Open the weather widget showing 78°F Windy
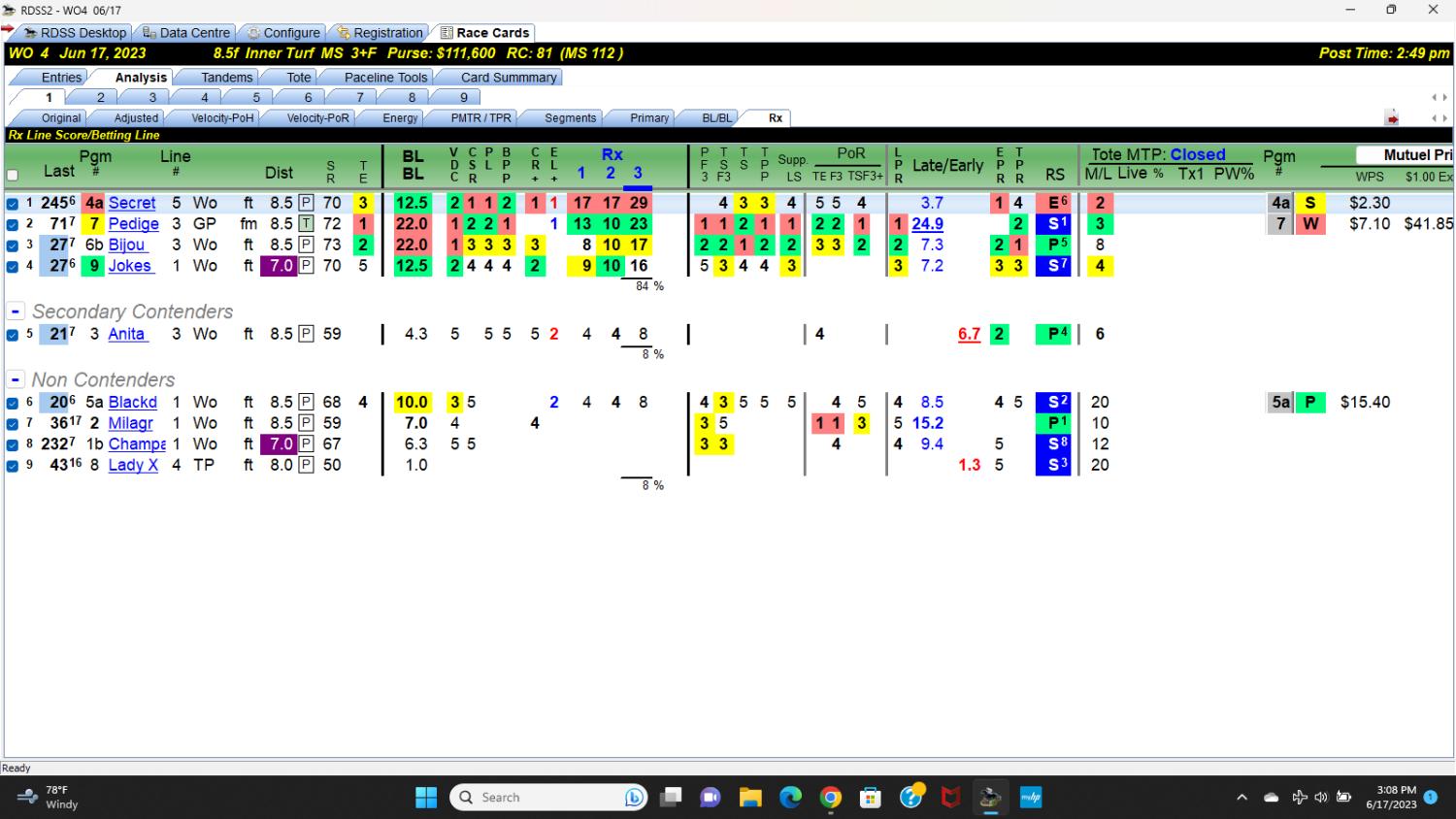 click(49, 798)
